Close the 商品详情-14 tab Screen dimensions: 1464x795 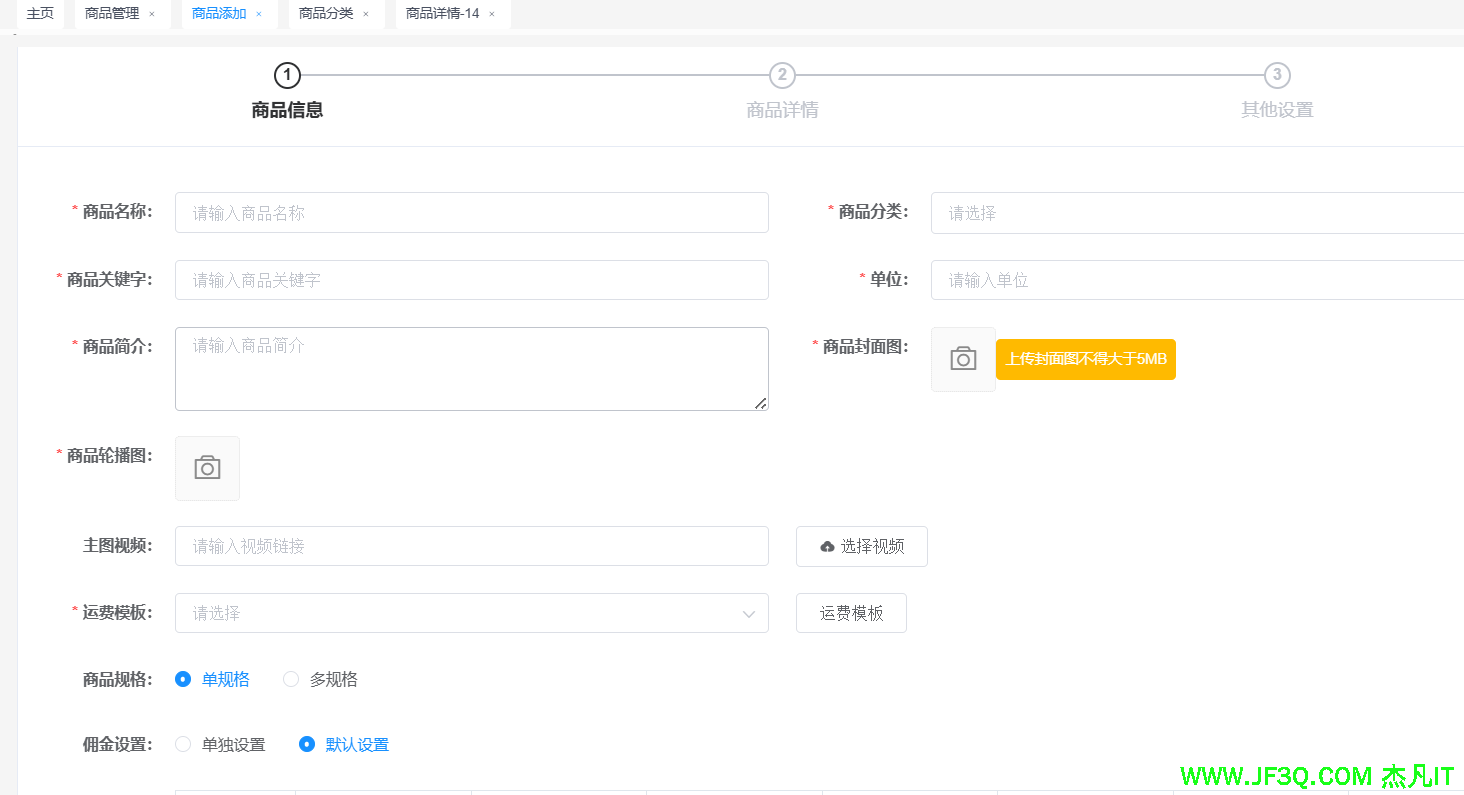pos(492,14)
